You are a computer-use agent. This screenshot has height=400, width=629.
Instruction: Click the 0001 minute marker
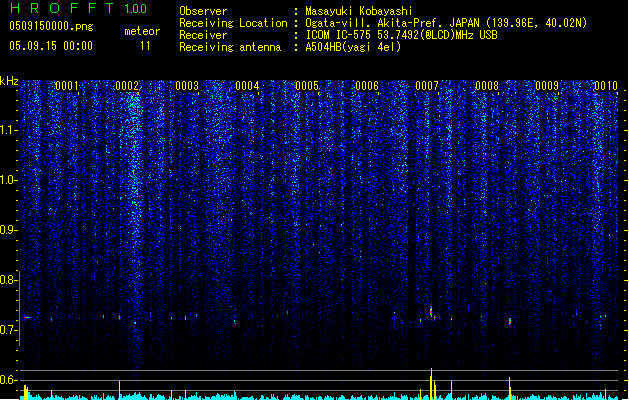pyautogui.click(x=67, y=86)
